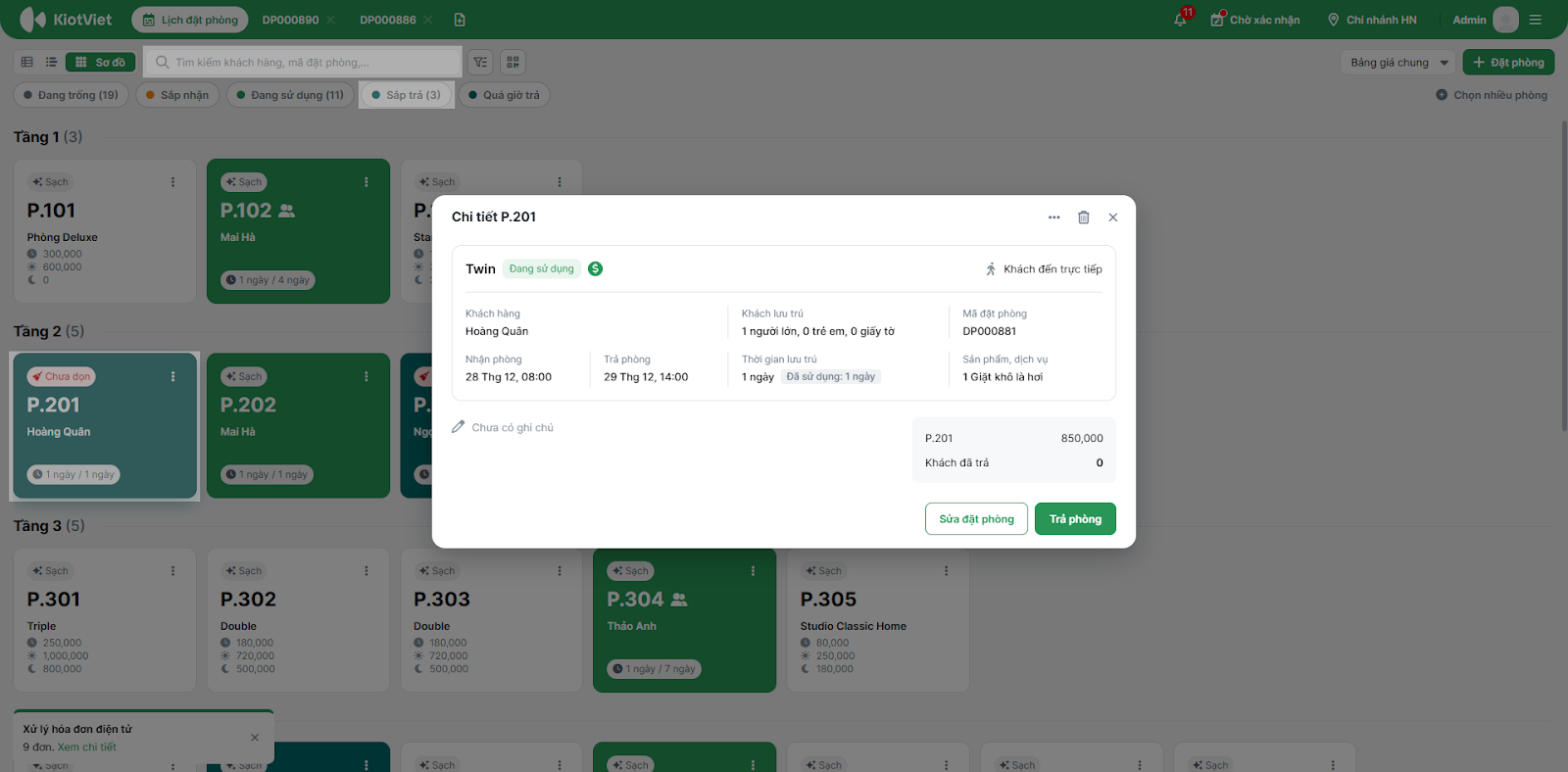This screenshot has width=1568, height=772.
Task: Close the DP000886 tab
Action: (x=427, y=20)
